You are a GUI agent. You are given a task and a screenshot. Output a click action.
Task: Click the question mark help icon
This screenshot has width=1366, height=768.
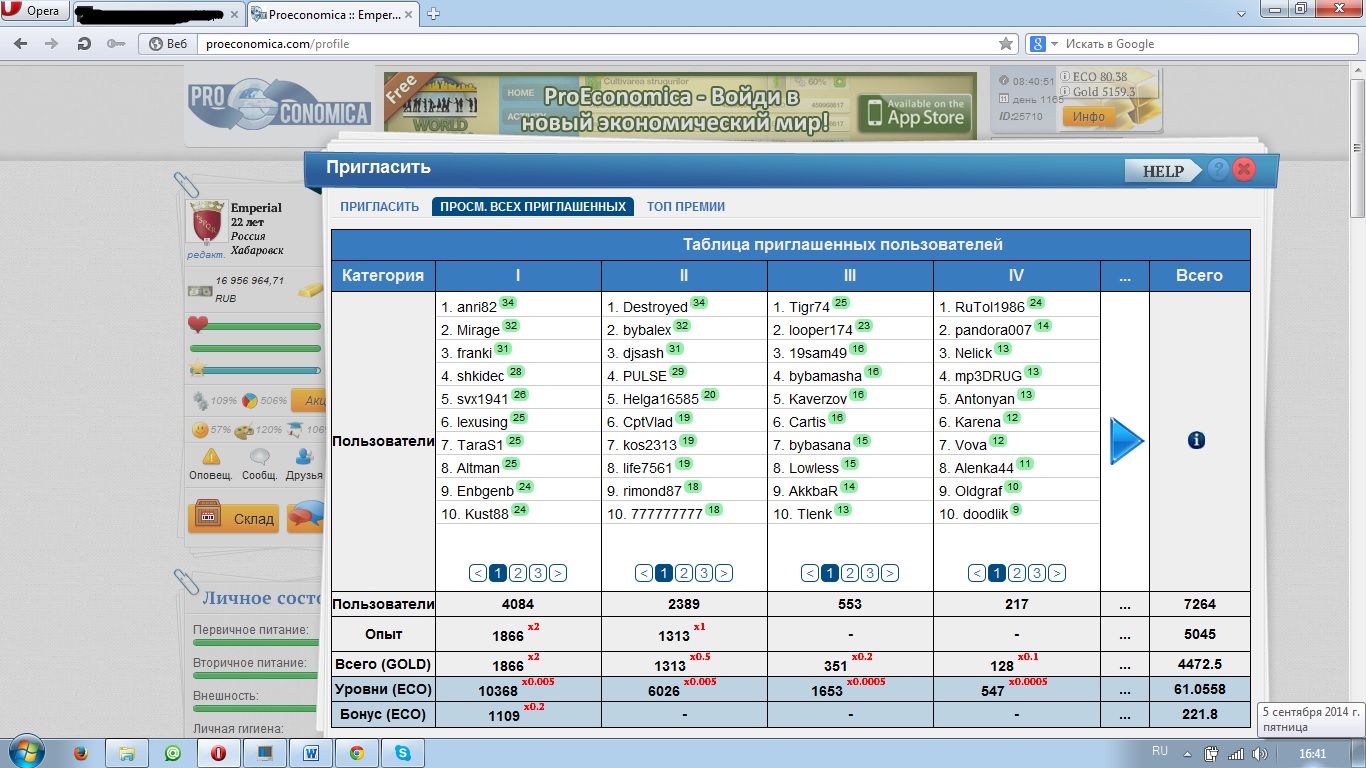click(1217, 169)
